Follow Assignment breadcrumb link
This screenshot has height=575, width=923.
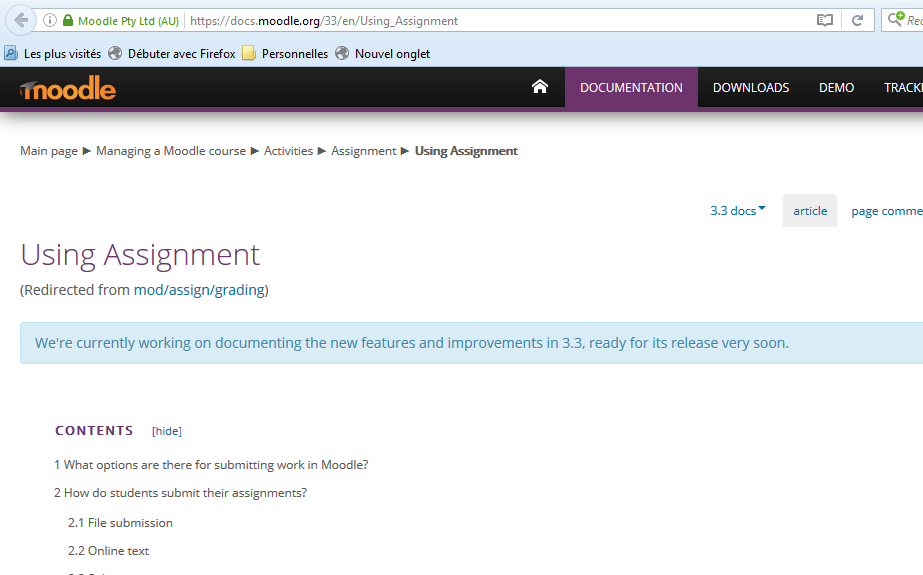pyautogui.click(x=364, y=151)
